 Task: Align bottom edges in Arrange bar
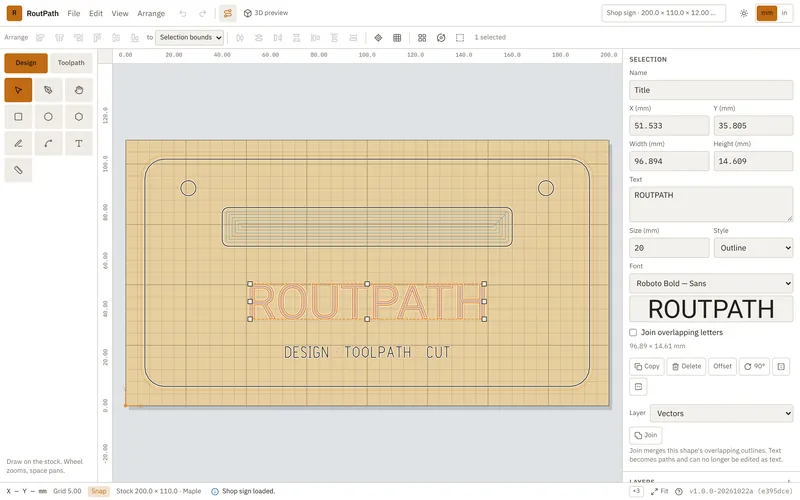pos(135,37)
